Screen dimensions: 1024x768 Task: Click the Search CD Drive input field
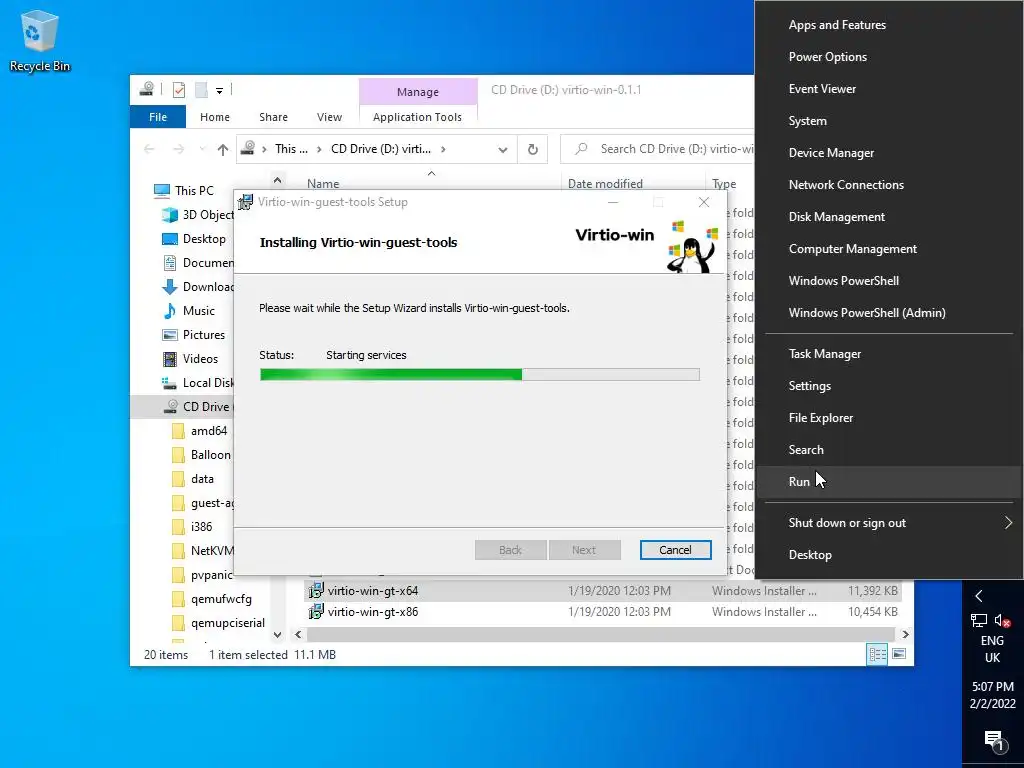657,149
